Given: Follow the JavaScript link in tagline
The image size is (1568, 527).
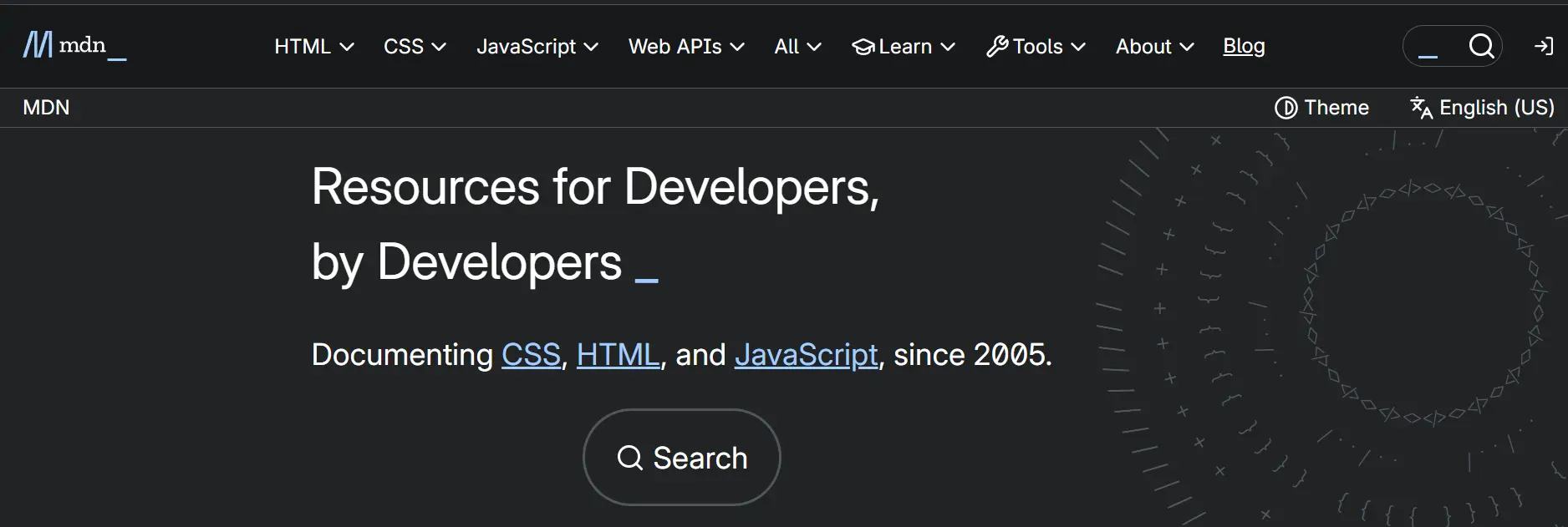Looking at the screenshot, I should [806, 355].
